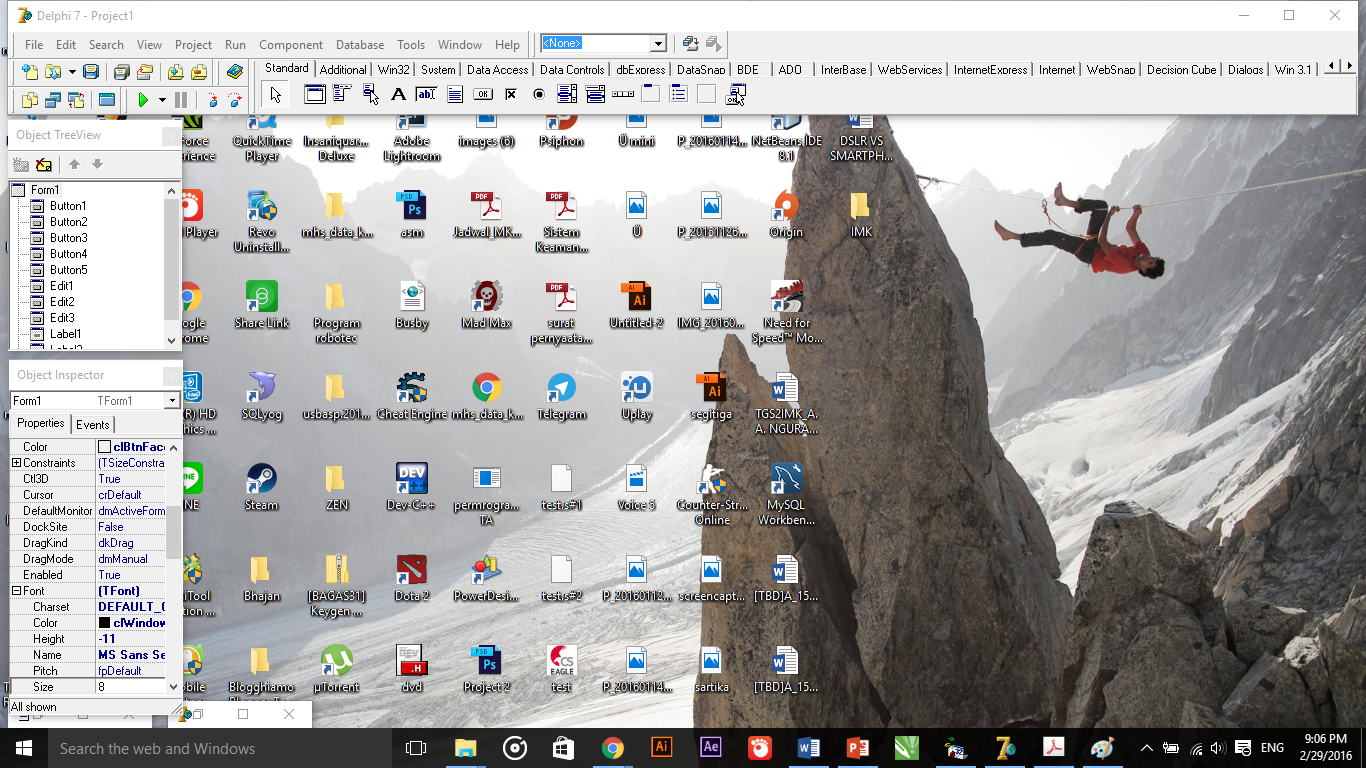Run the project with green arrow
The height and width of the screenshot is (768, 1366).
click(x=144, y=100)
